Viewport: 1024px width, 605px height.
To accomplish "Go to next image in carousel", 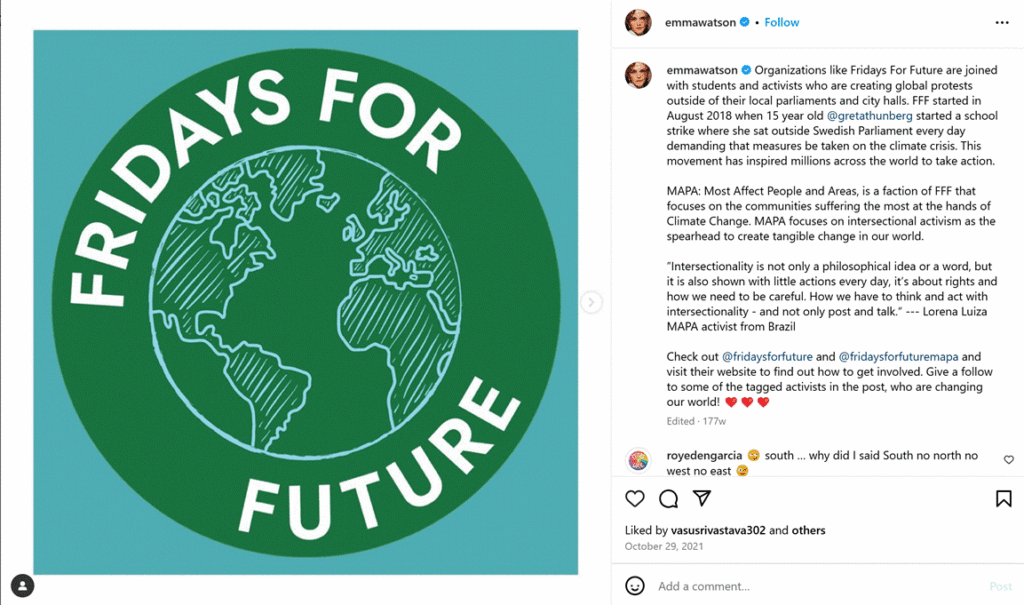I will pyautogui.click(x=592, y=302).
